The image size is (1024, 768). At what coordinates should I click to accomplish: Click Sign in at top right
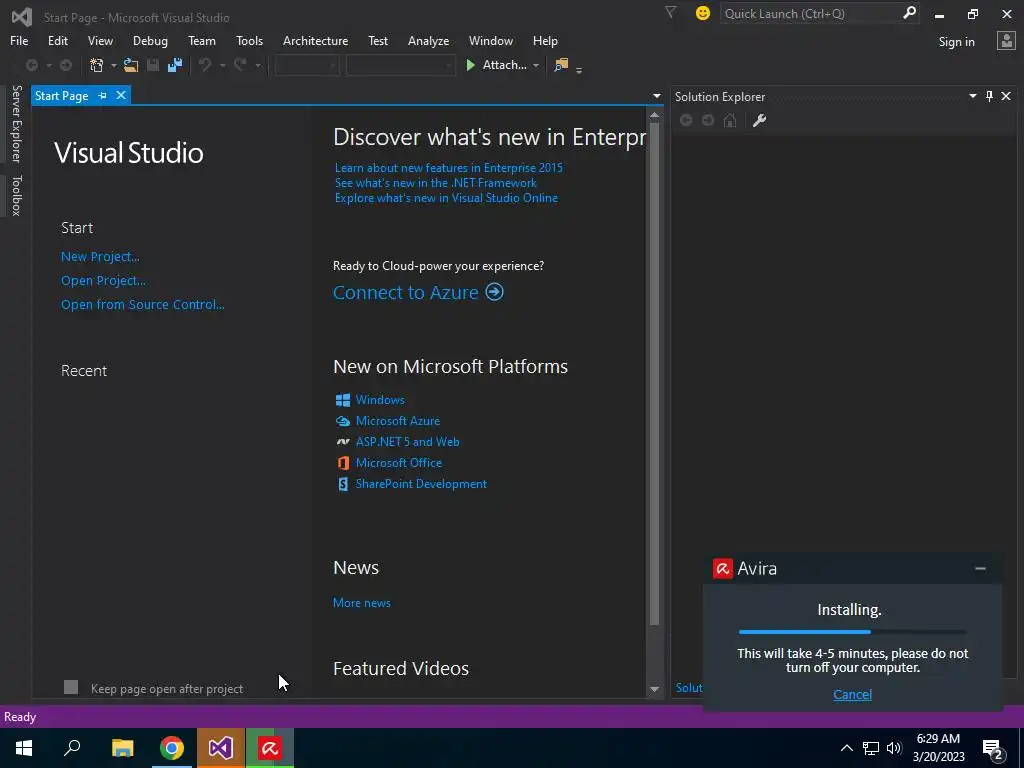pyautogui.click(x=956, y=42)
